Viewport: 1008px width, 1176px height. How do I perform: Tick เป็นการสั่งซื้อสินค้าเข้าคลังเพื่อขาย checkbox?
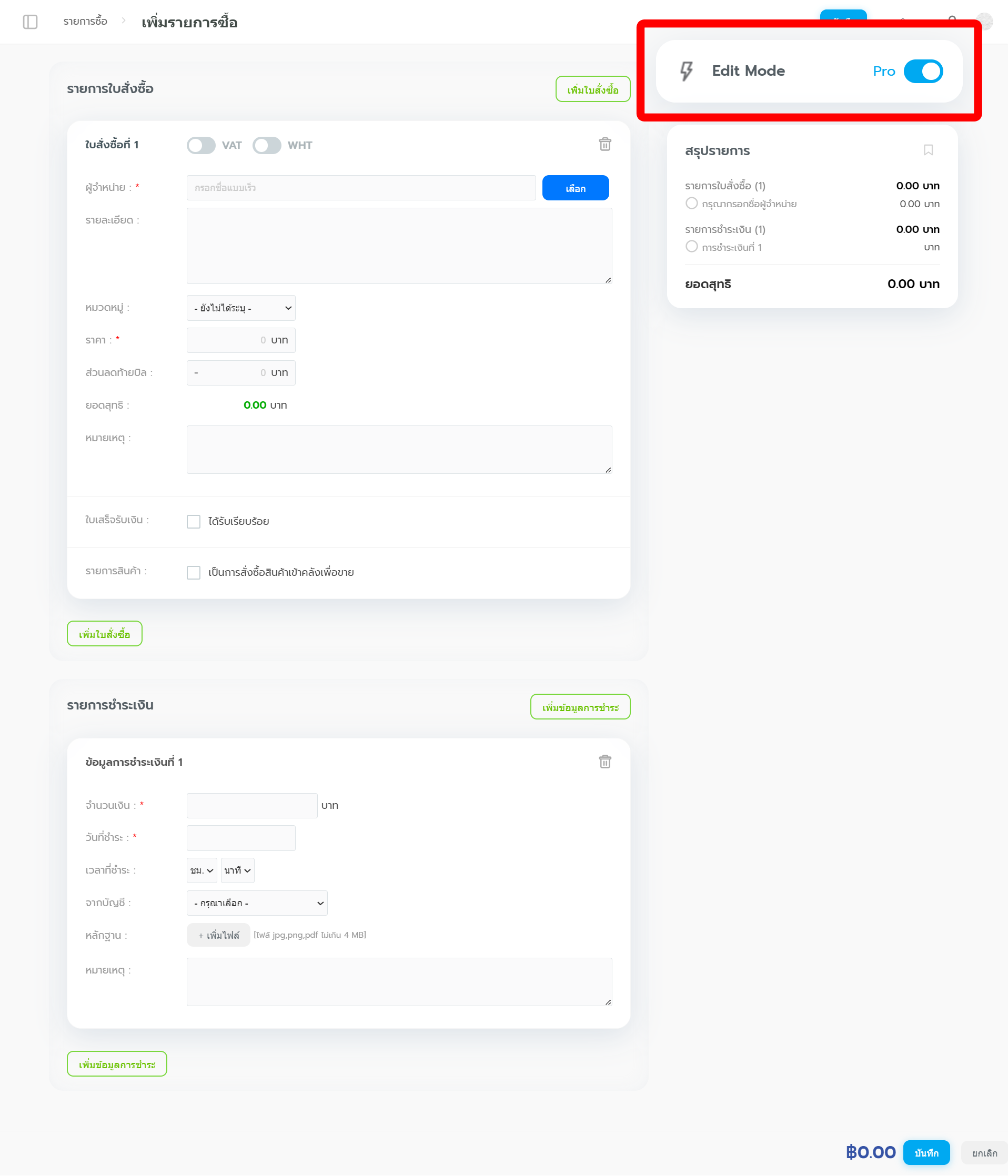194,573
